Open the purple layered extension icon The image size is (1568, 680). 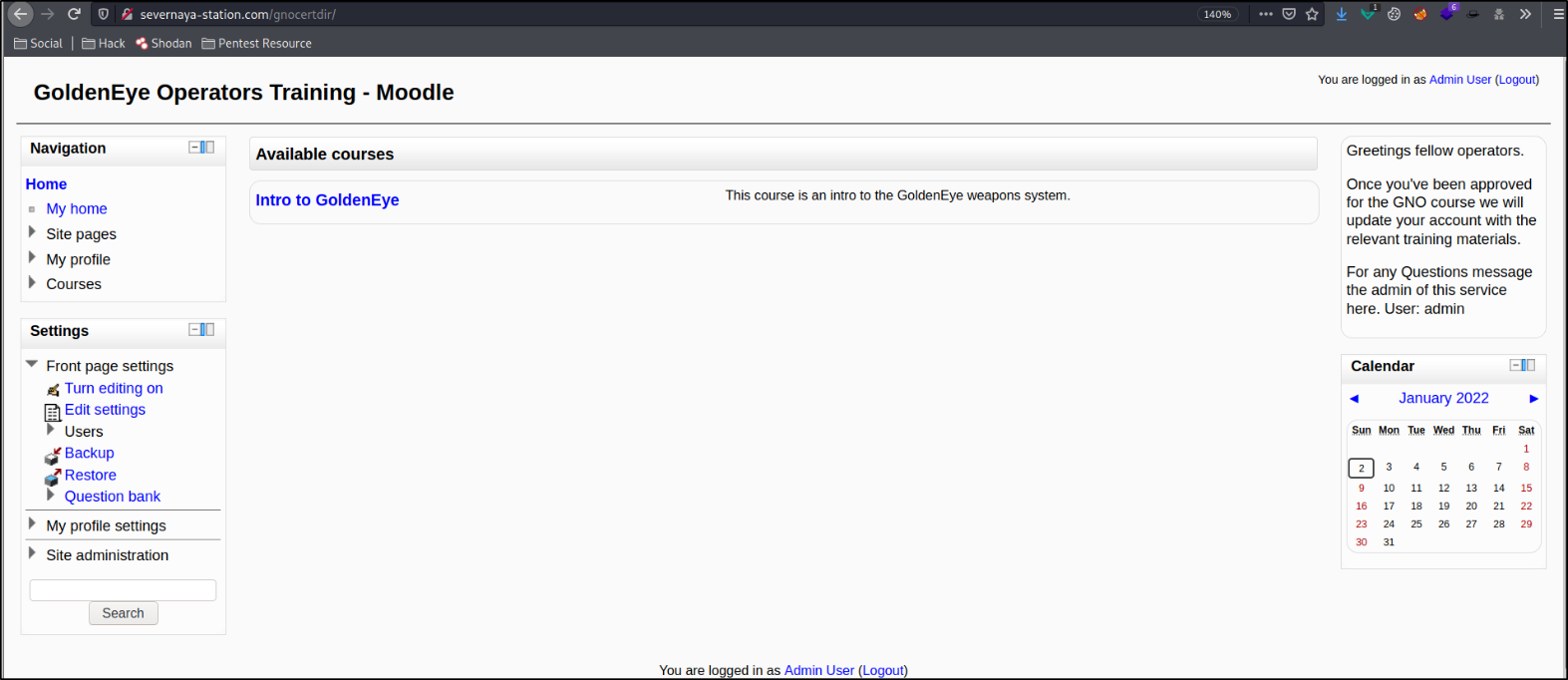pos(1447,13)
